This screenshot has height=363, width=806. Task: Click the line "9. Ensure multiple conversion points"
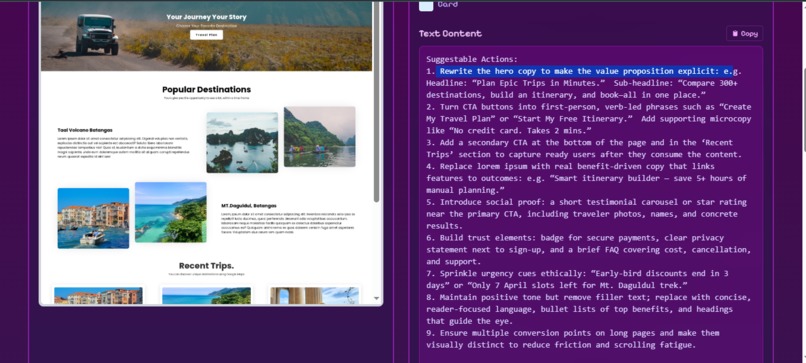[573, 333]
